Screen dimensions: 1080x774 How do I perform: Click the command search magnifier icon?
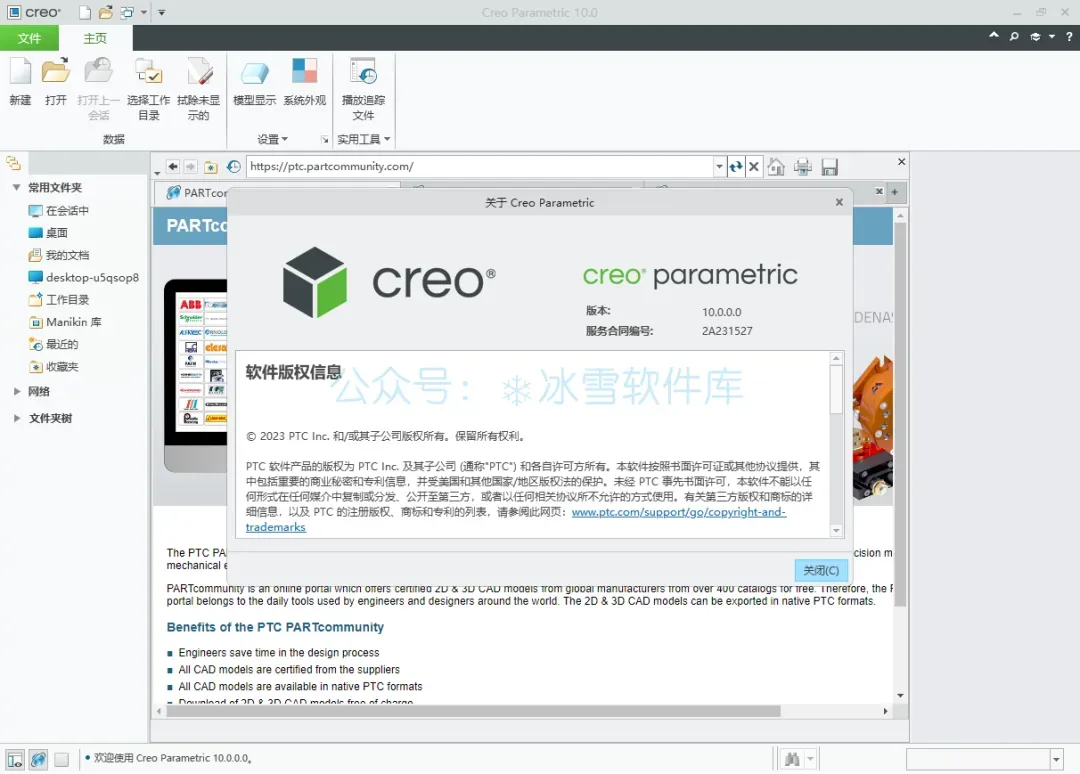coord(1014,36)
